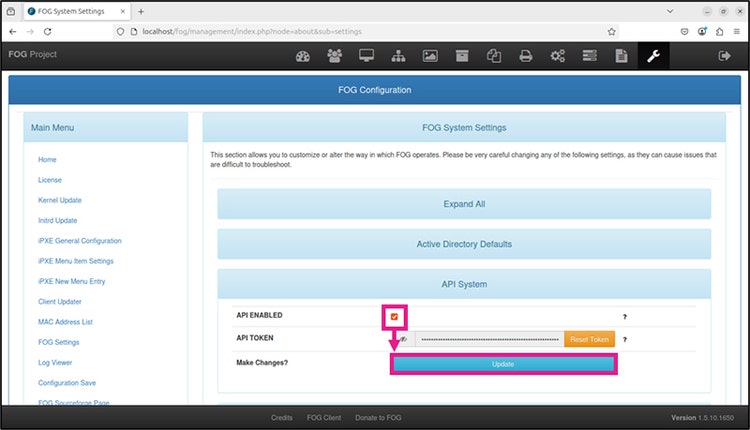Open the Snapins copy icon

point(494,56)
